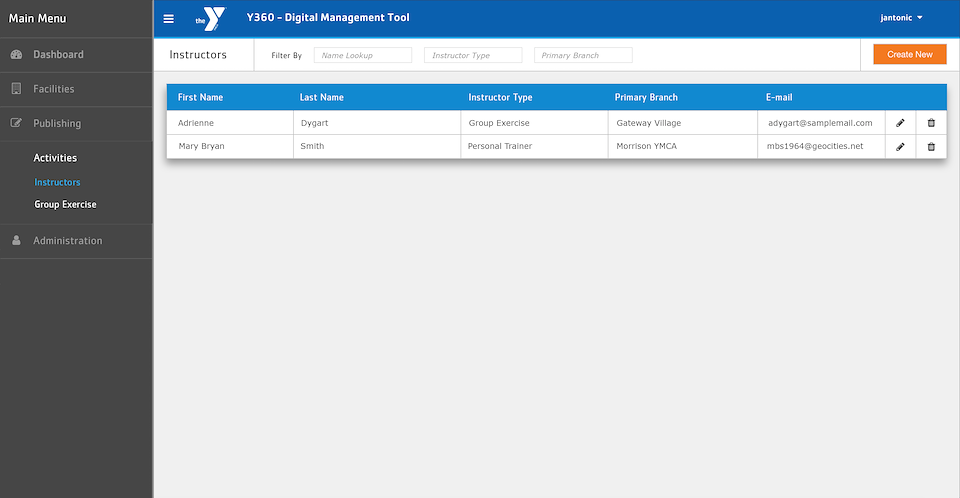Screen dimensions: 960x498
Task: Create a new instructor
Action: click(x=910, y=55)
